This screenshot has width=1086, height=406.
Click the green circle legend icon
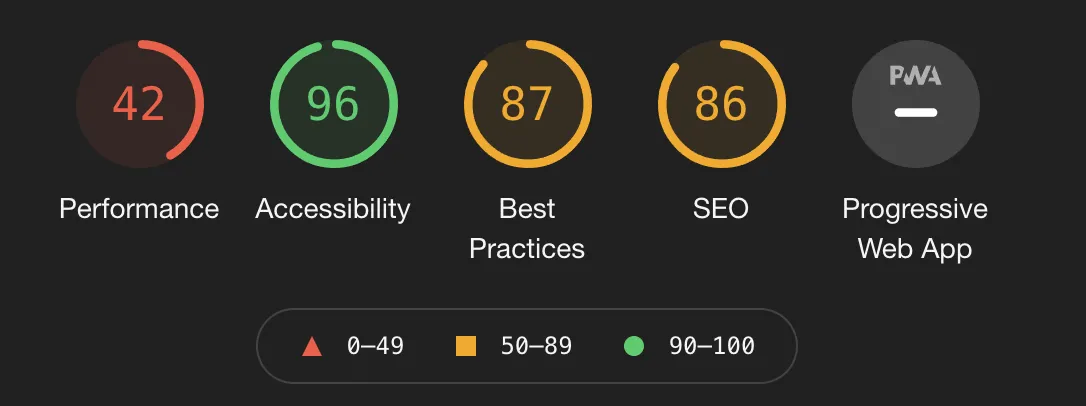(x=633, y=347)
